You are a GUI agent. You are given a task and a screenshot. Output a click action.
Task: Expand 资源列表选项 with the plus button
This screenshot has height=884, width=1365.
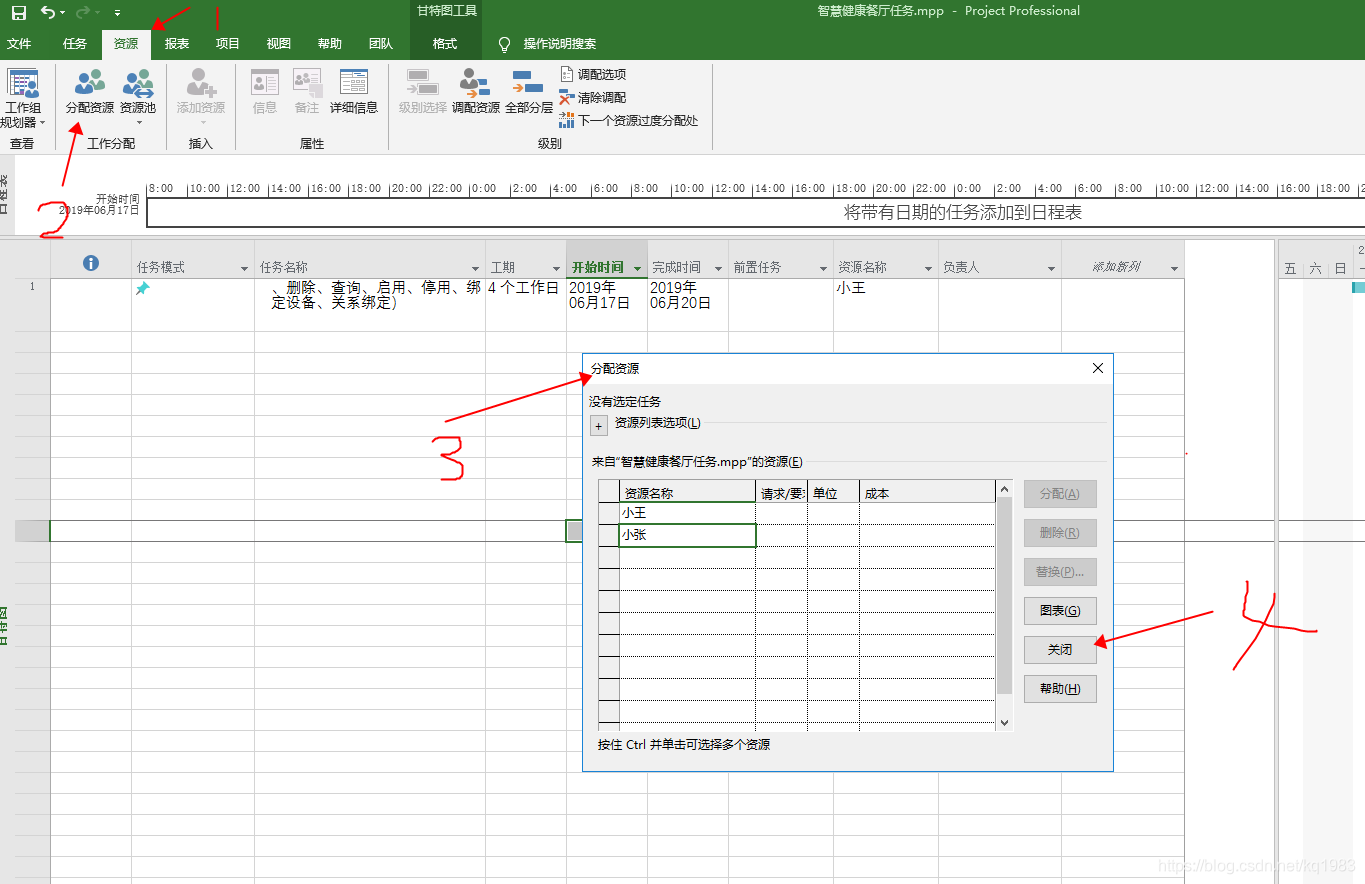pos(599,426)
